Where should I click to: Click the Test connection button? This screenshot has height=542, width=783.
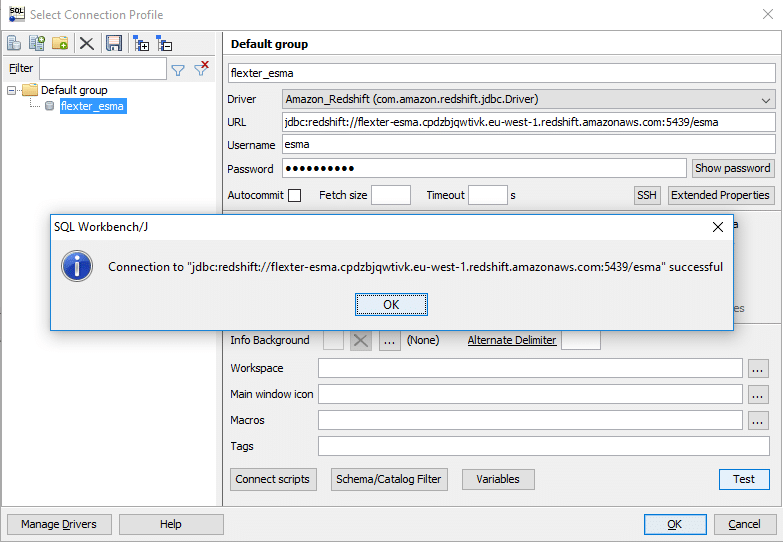[x=744, y=480]
